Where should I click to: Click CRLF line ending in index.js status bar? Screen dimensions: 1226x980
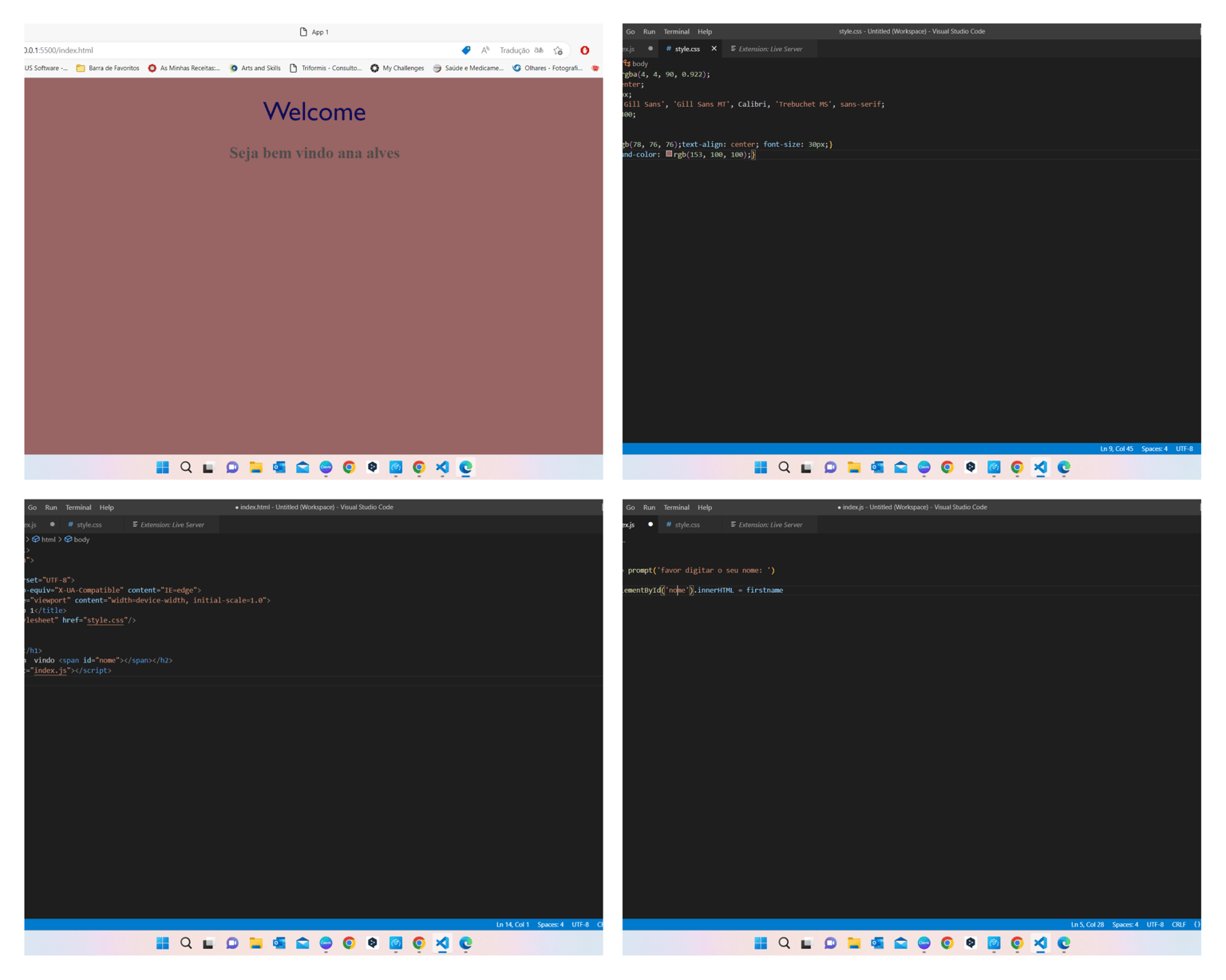tap(1179, 924)
